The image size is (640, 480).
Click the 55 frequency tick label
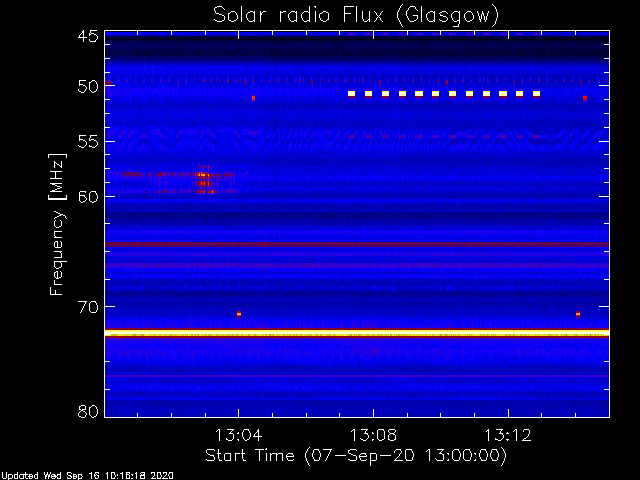point(88,142)
